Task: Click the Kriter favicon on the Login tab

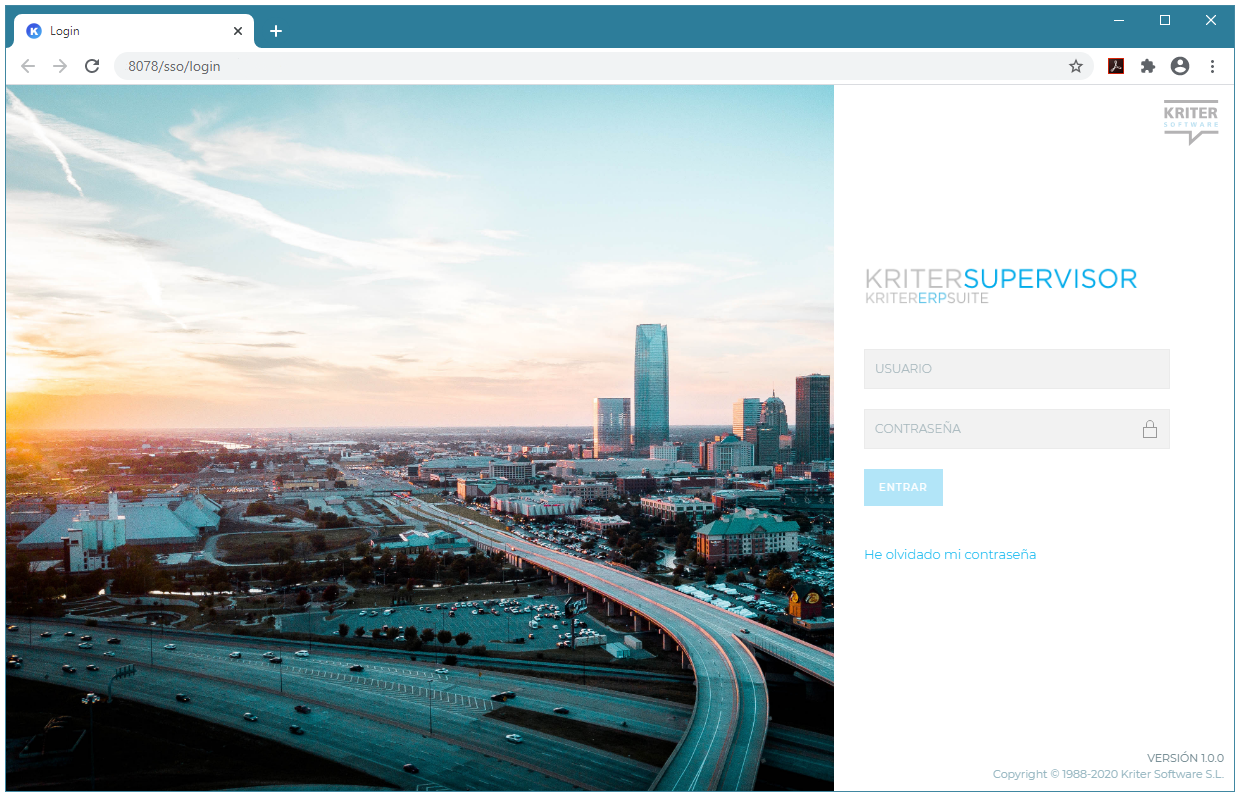Action: point(34,31)
